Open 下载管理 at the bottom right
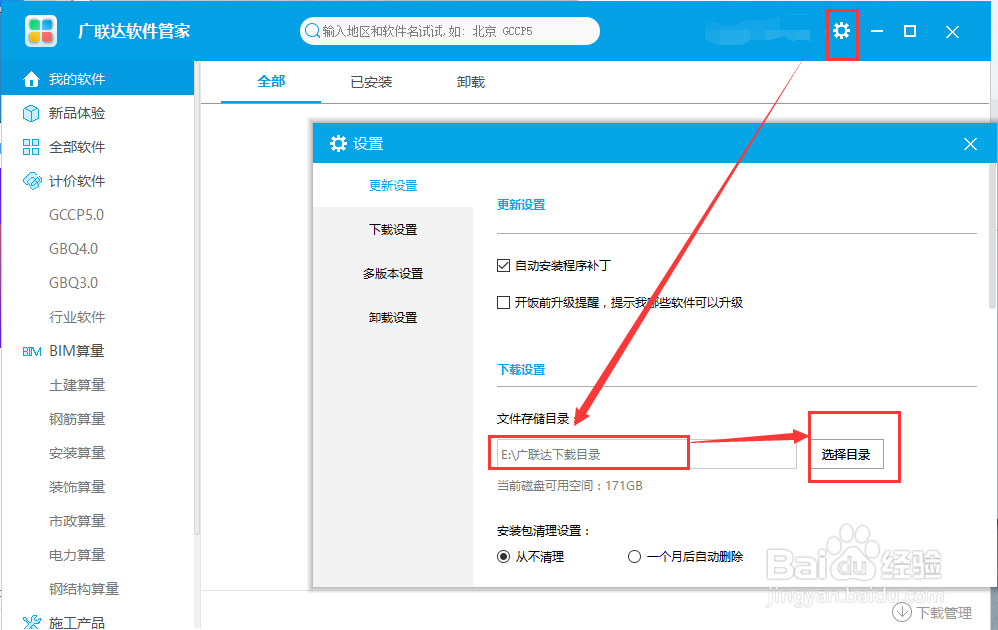998x630 pixels. pos(932,613)
